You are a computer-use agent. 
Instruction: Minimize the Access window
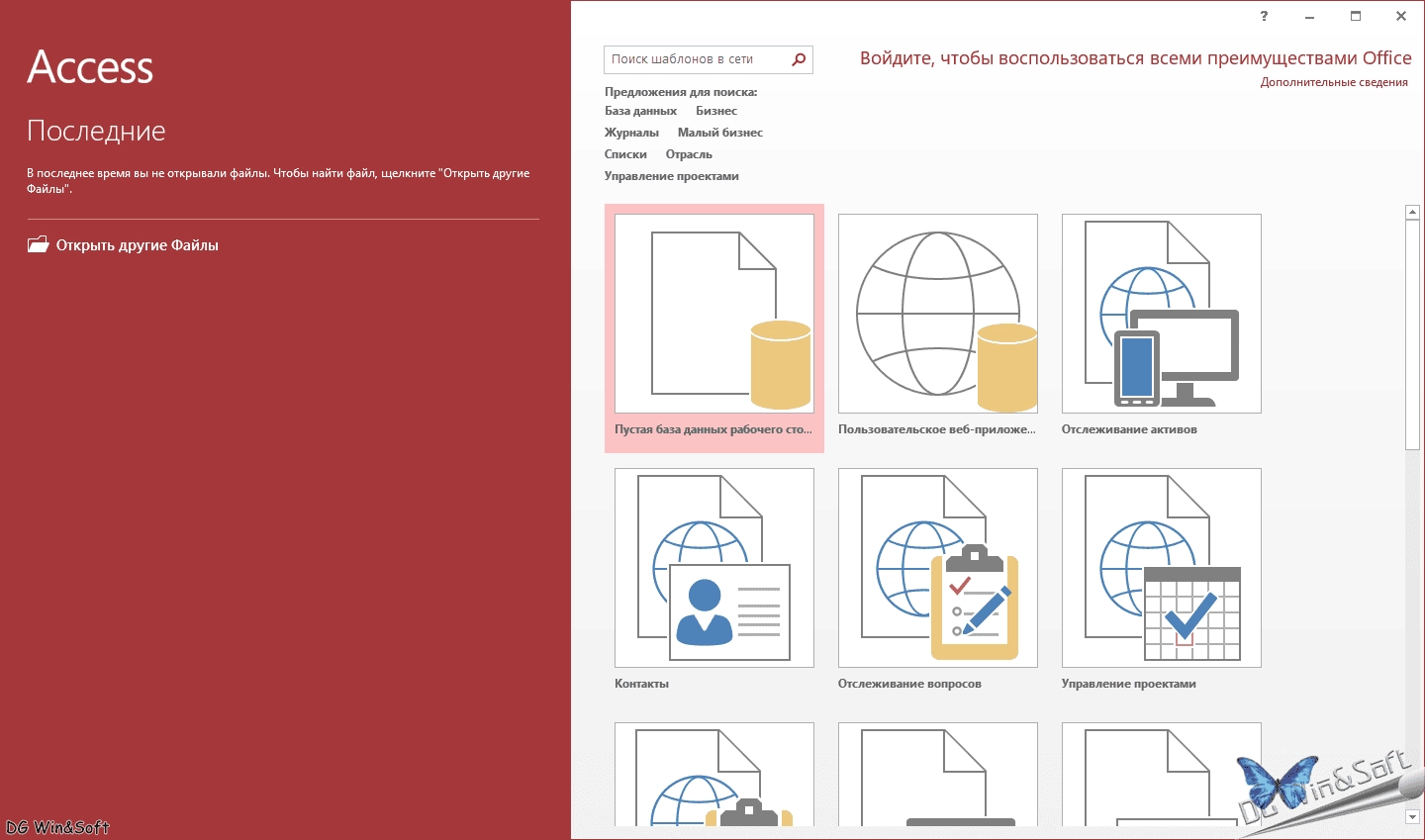point(1309,16)
